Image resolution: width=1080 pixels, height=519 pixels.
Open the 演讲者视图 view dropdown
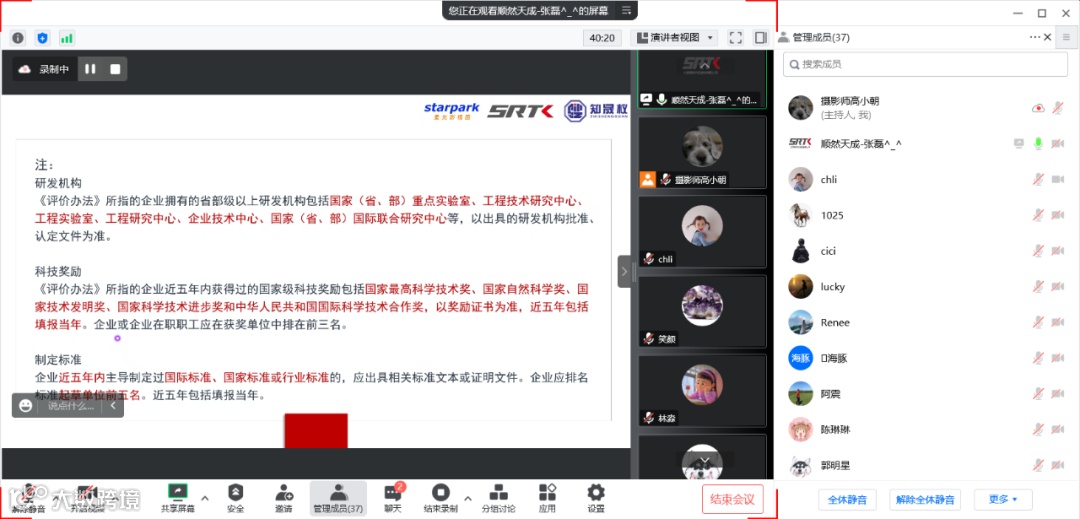[x=675, y=38]
